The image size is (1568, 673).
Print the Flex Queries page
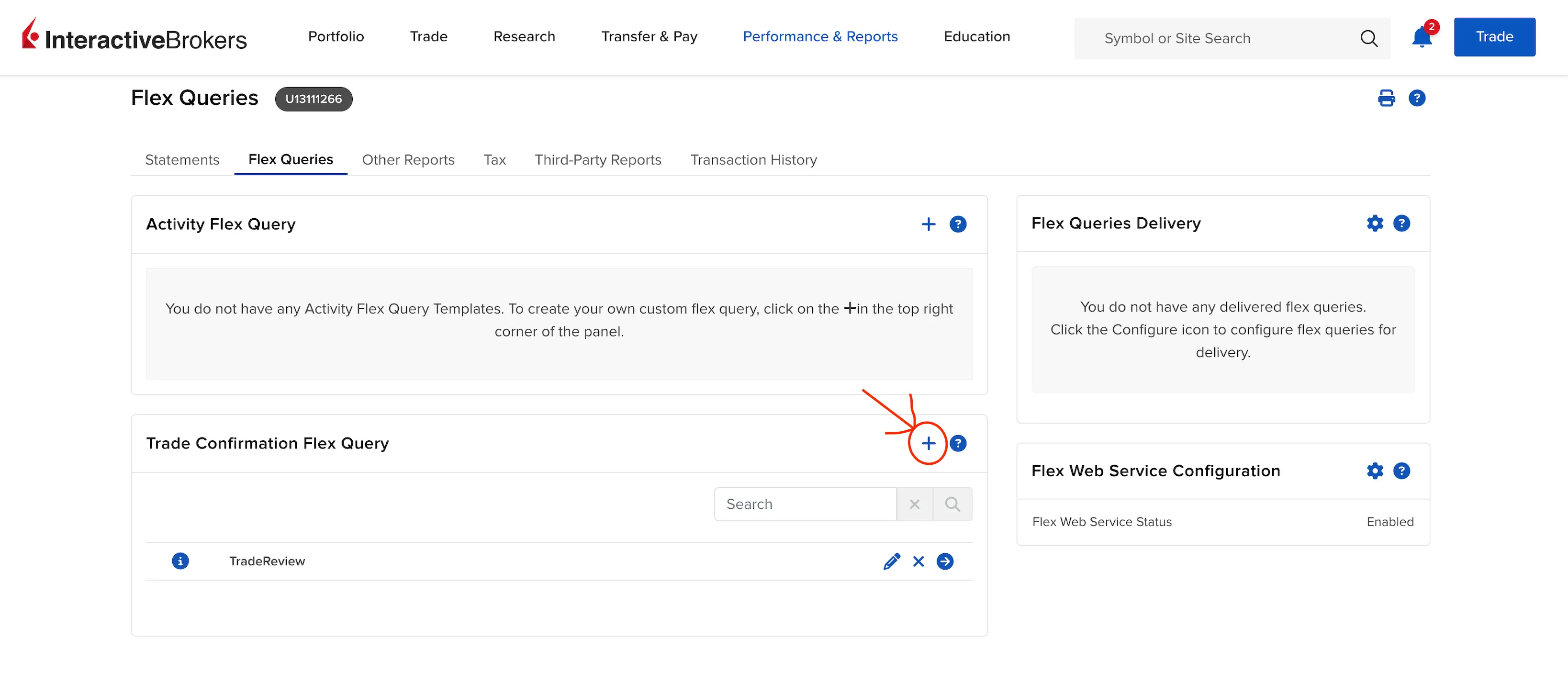click(1386, 98)
